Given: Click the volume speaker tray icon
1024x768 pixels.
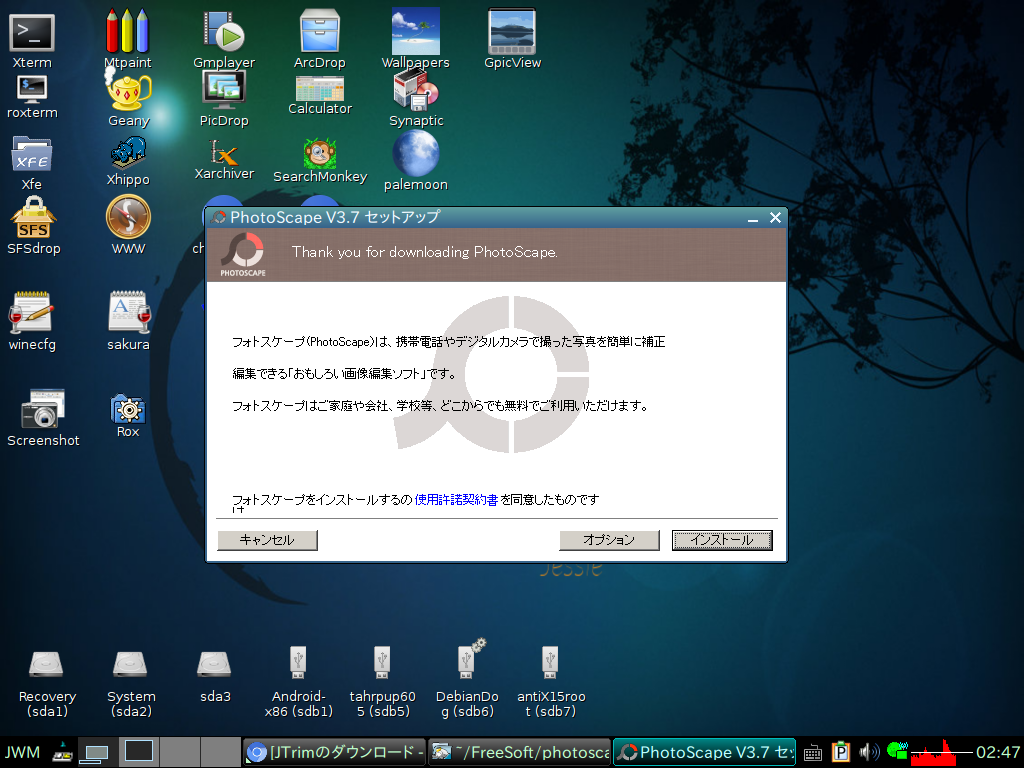Looking at the screenshot, I should click(869, 752).
